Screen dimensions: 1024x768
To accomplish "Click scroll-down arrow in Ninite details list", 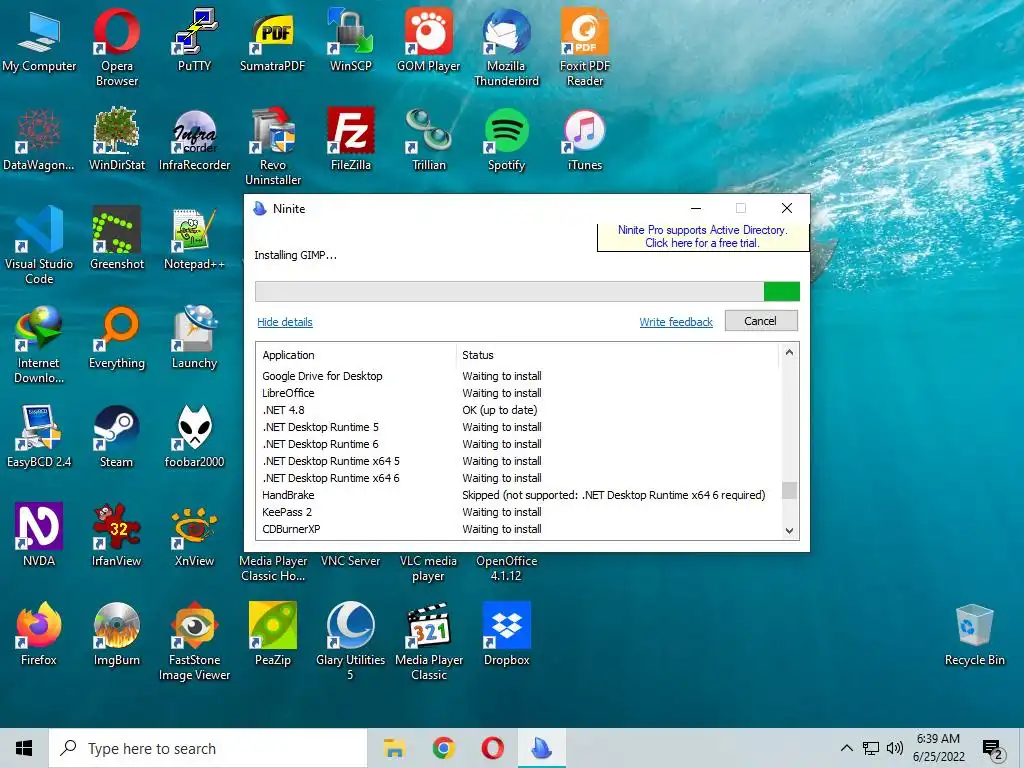I will pyautogui.click(x=789, y=530).
